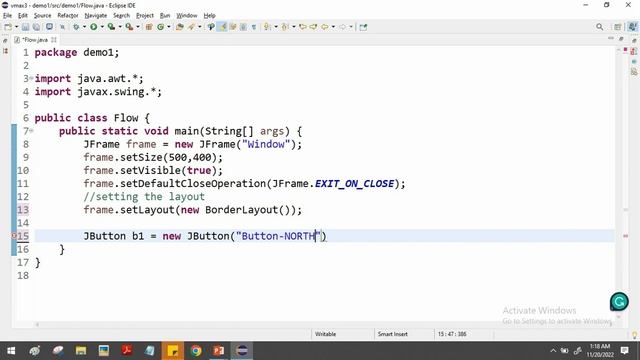Click the Search flashlight toolbar icon
Image resolution: width=640 pixels, height=360 pixels.
[x=191, y=27]
